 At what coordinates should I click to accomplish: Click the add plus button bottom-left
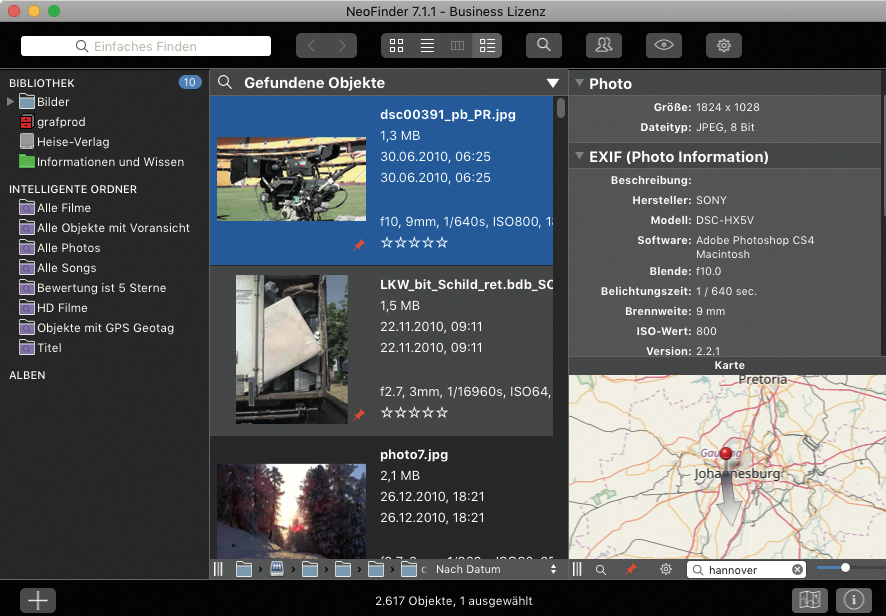coord(38,600)
